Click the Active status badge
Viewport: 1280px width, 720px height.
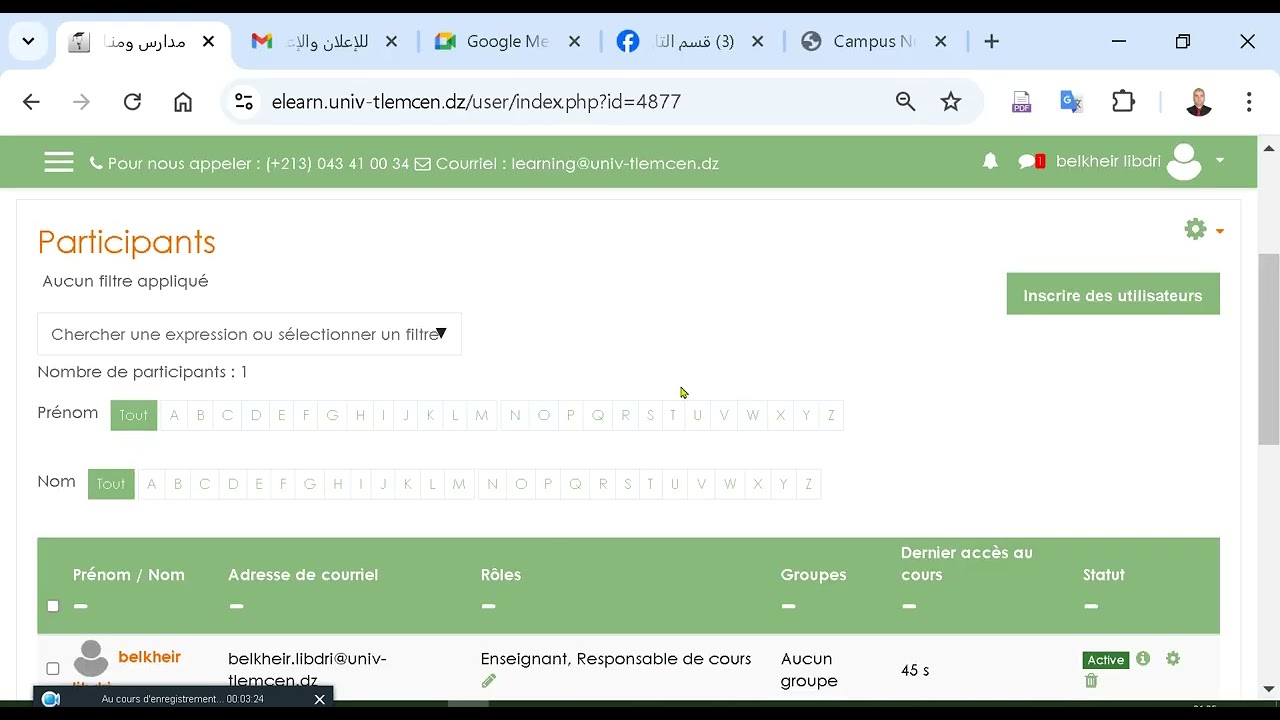coord(1106,660)
